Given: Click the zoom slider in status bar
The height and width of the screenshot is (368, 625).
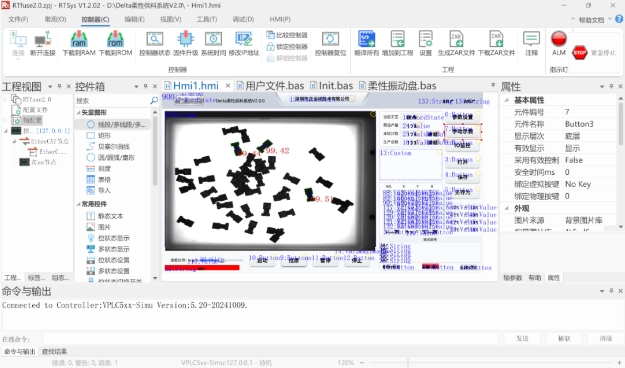Looking at the screenshot, I should (407, 362).
